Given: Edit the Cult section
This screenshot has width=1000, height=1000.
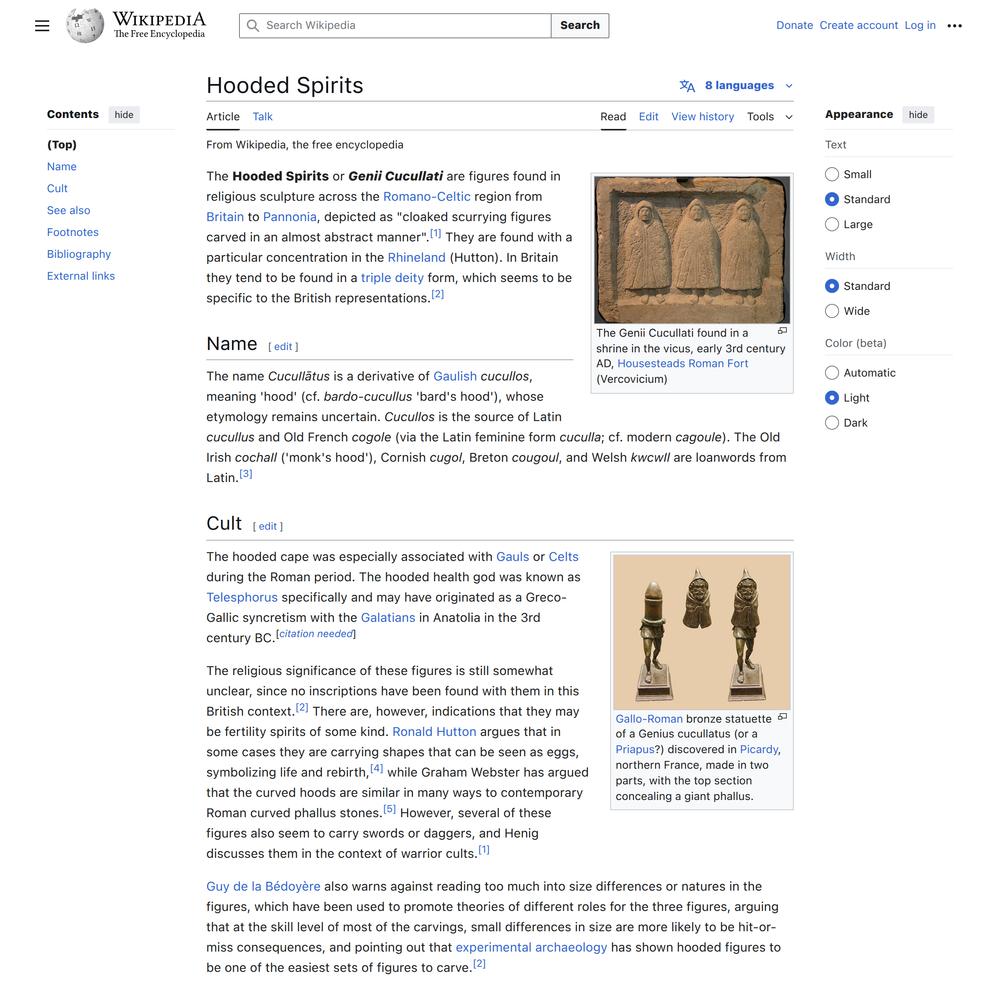Looking at the screenshot, I should (x=267, y=526).
